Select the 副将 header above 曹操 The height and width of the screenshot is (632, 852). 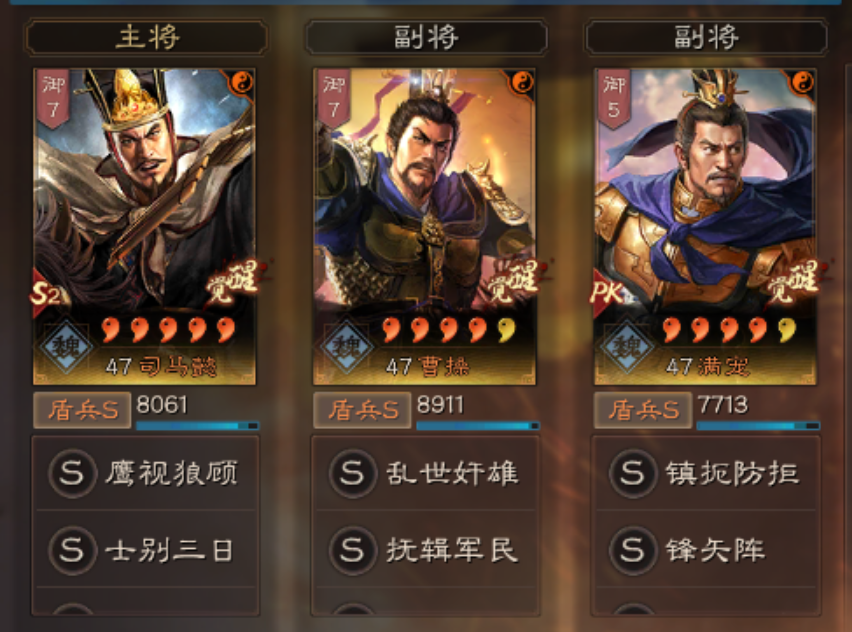427,37
